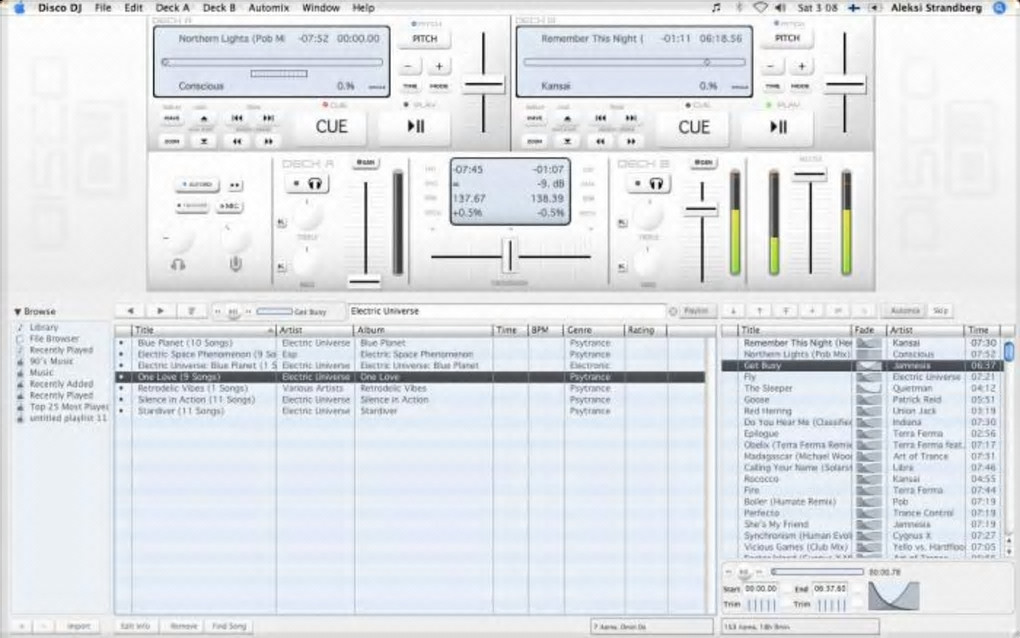This screenshot has height=638, width=1020.
Task: Toggle Deck A TIME display mode
Action: (410, 86)
